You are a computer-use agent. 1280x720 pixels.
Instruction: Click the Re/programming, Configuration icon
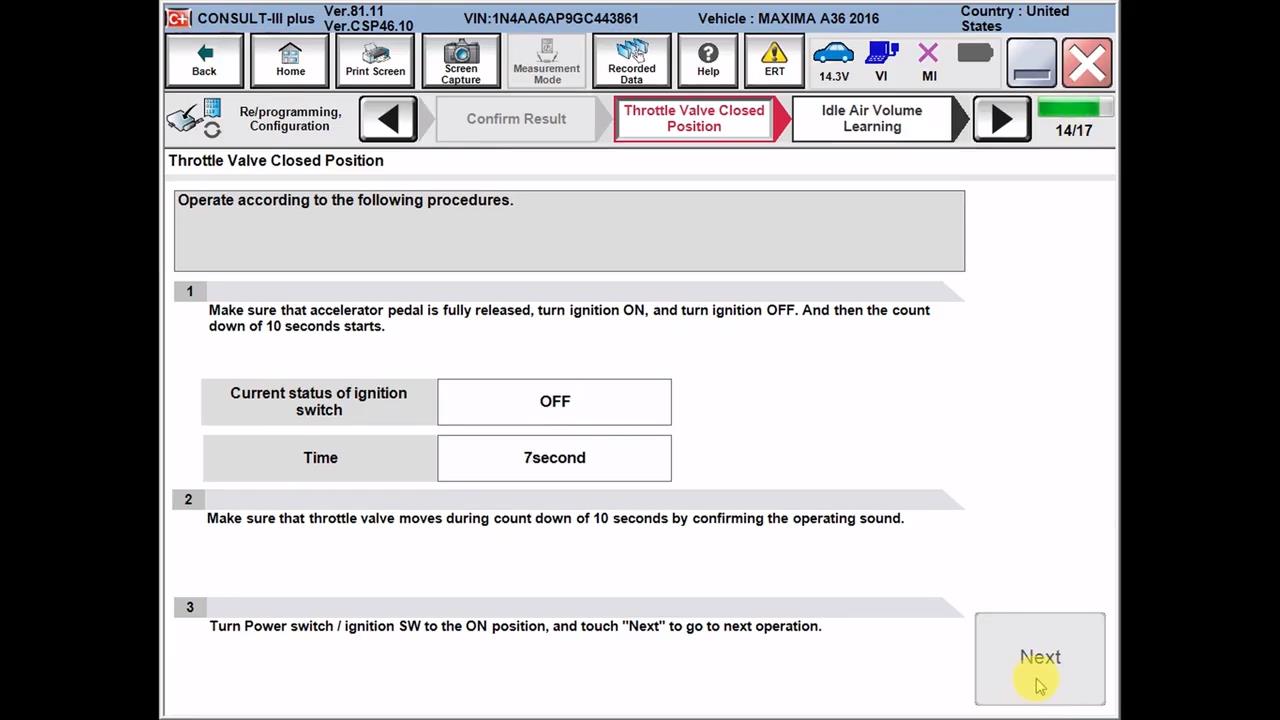[194, 119]
